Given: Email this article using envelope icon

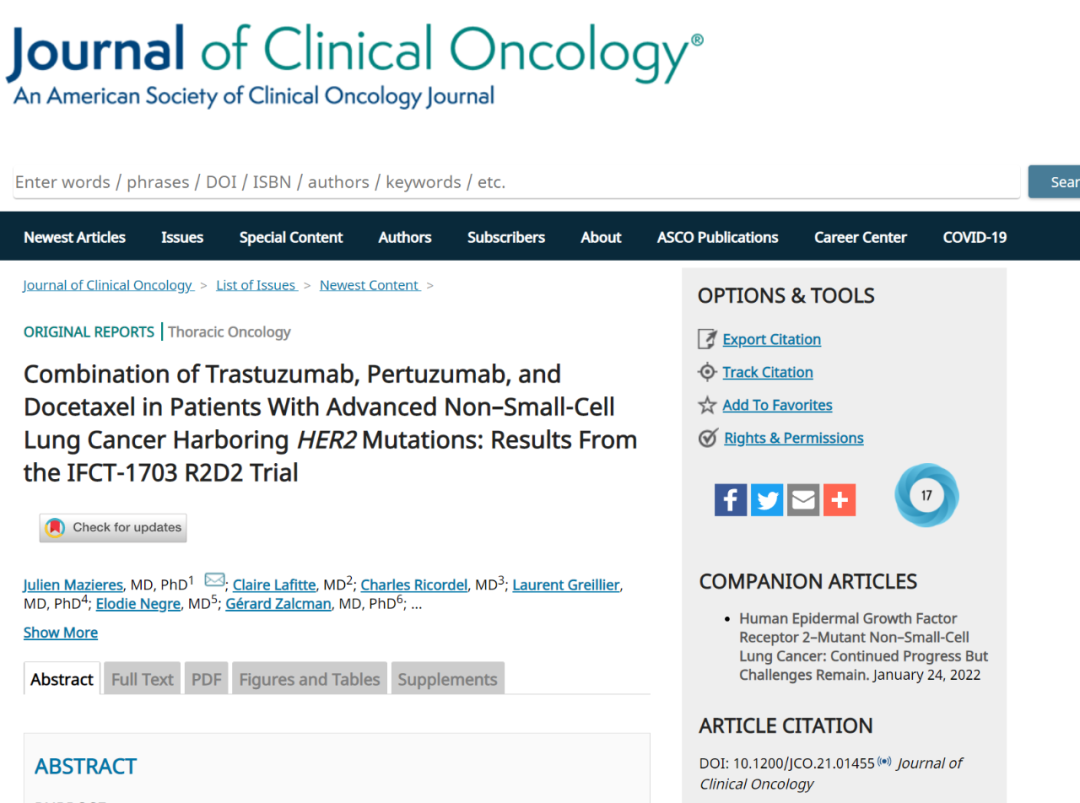Looking at the screenshot, I should point(803,499).
